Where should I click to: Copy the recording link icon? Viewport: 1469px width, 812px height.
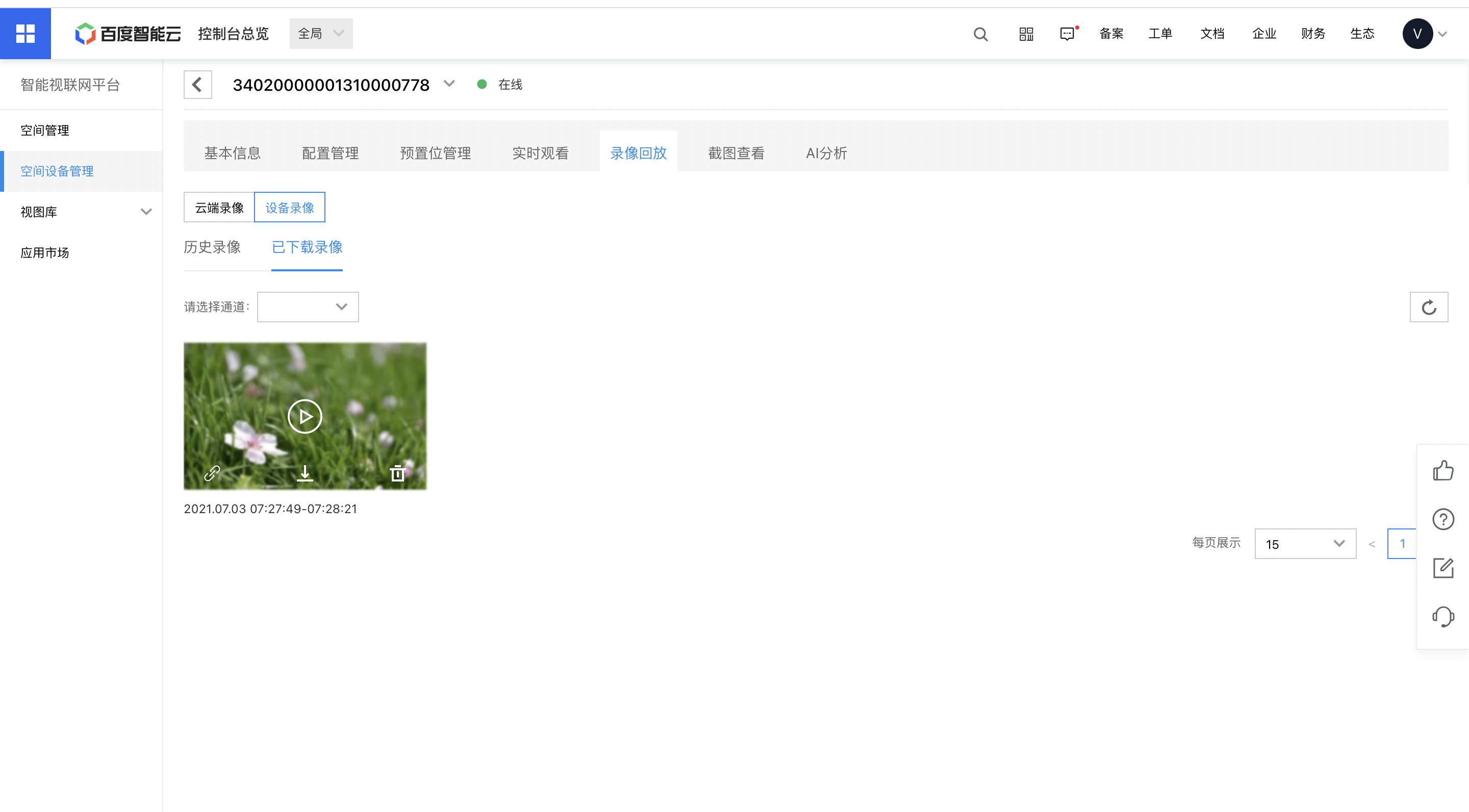[x=212, y=473]
